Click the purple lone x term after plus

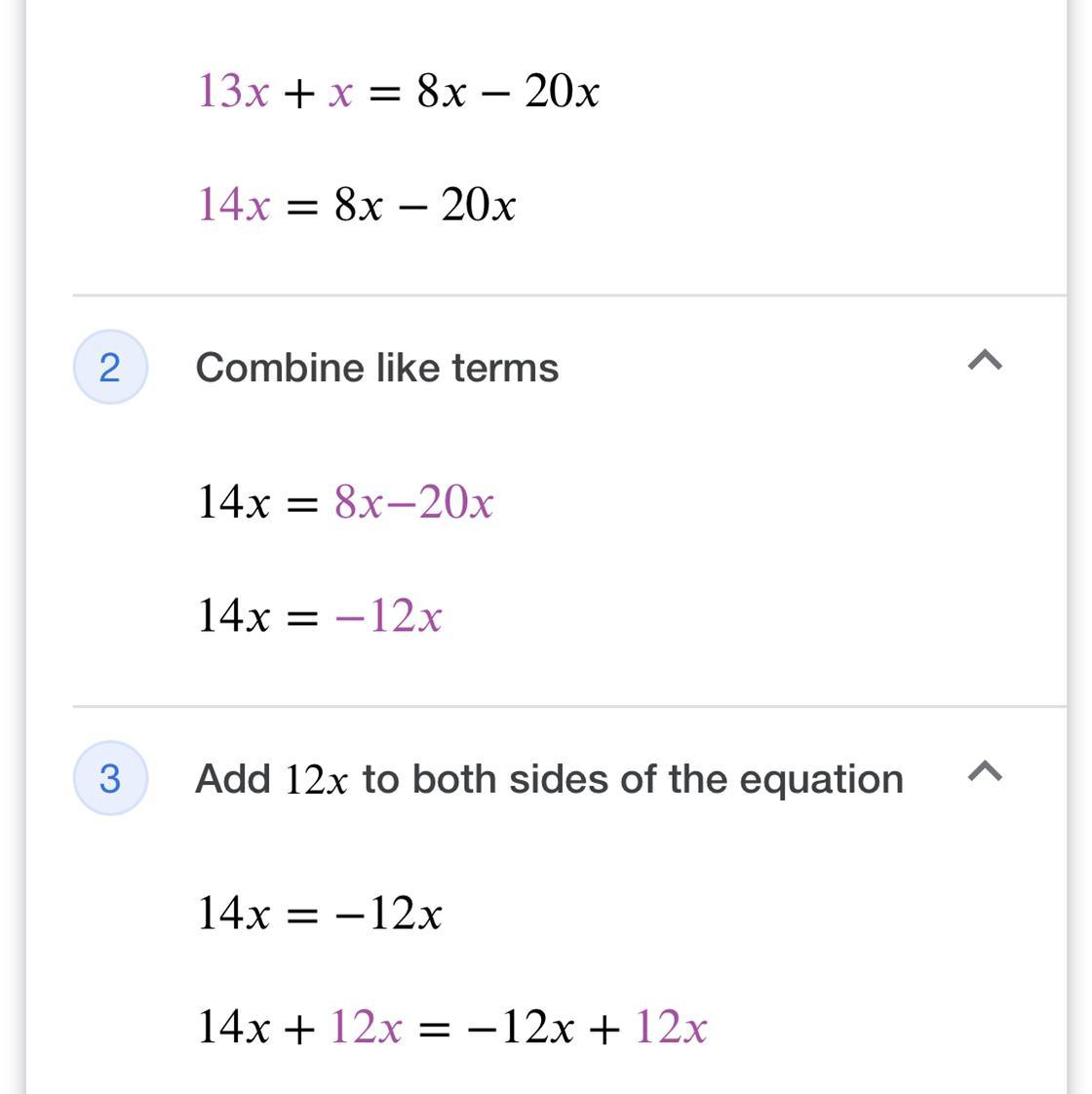pos(340,95)
